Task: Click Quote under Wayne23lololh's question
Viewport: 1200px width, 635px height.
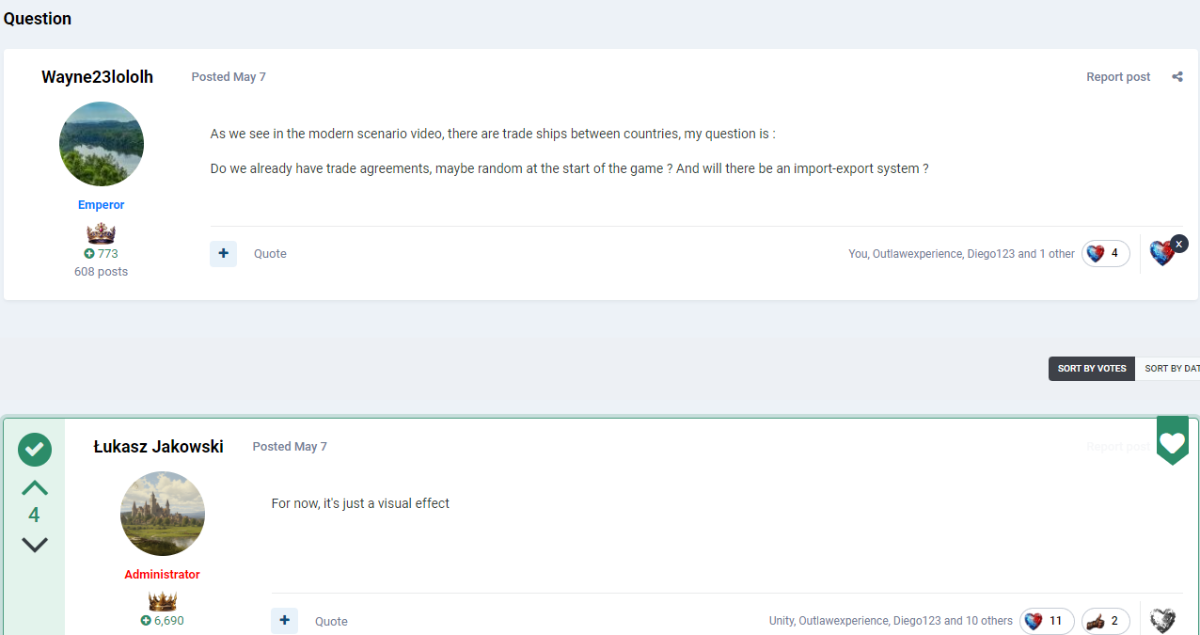Action: pos(270,254)
